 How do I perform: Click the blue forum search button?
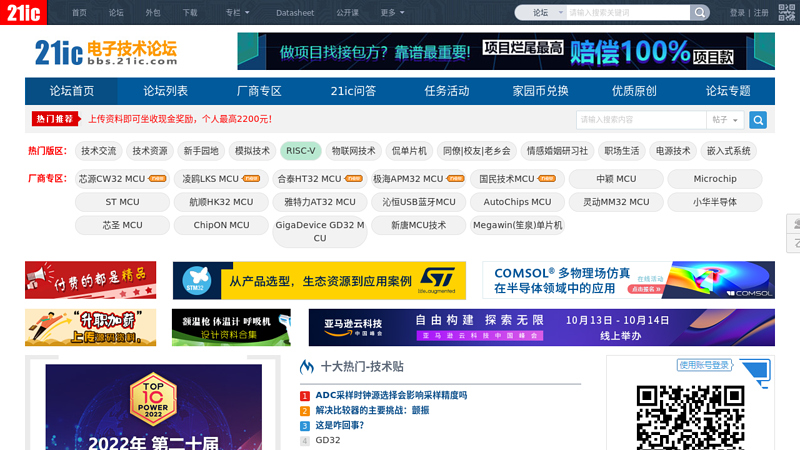click(758, 120)
